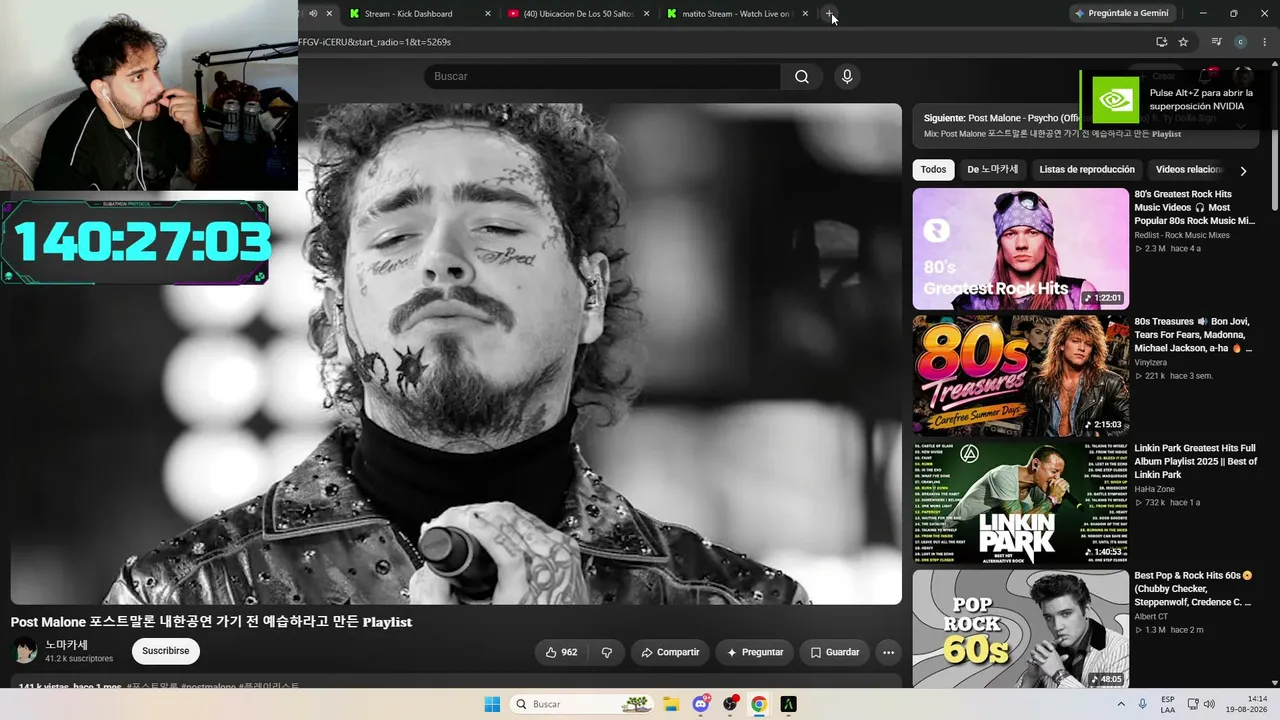This screenshot has width=1280, height=720.
Task: Close the matito Stream tab
Action: click(804, 14)
